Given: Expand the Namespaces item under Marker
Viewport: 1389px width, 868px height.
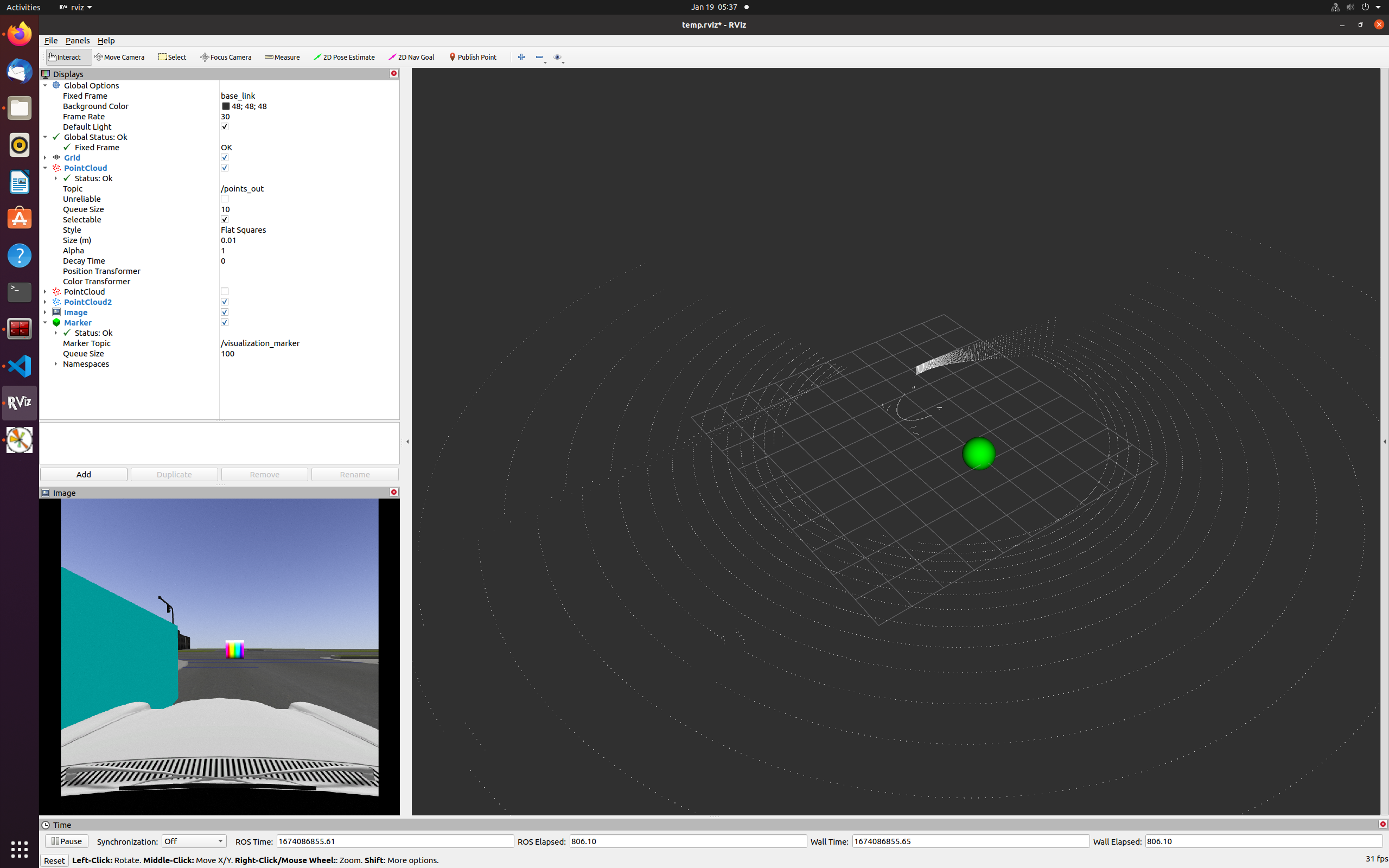Looking at the screenshot, I should (56, 364).
